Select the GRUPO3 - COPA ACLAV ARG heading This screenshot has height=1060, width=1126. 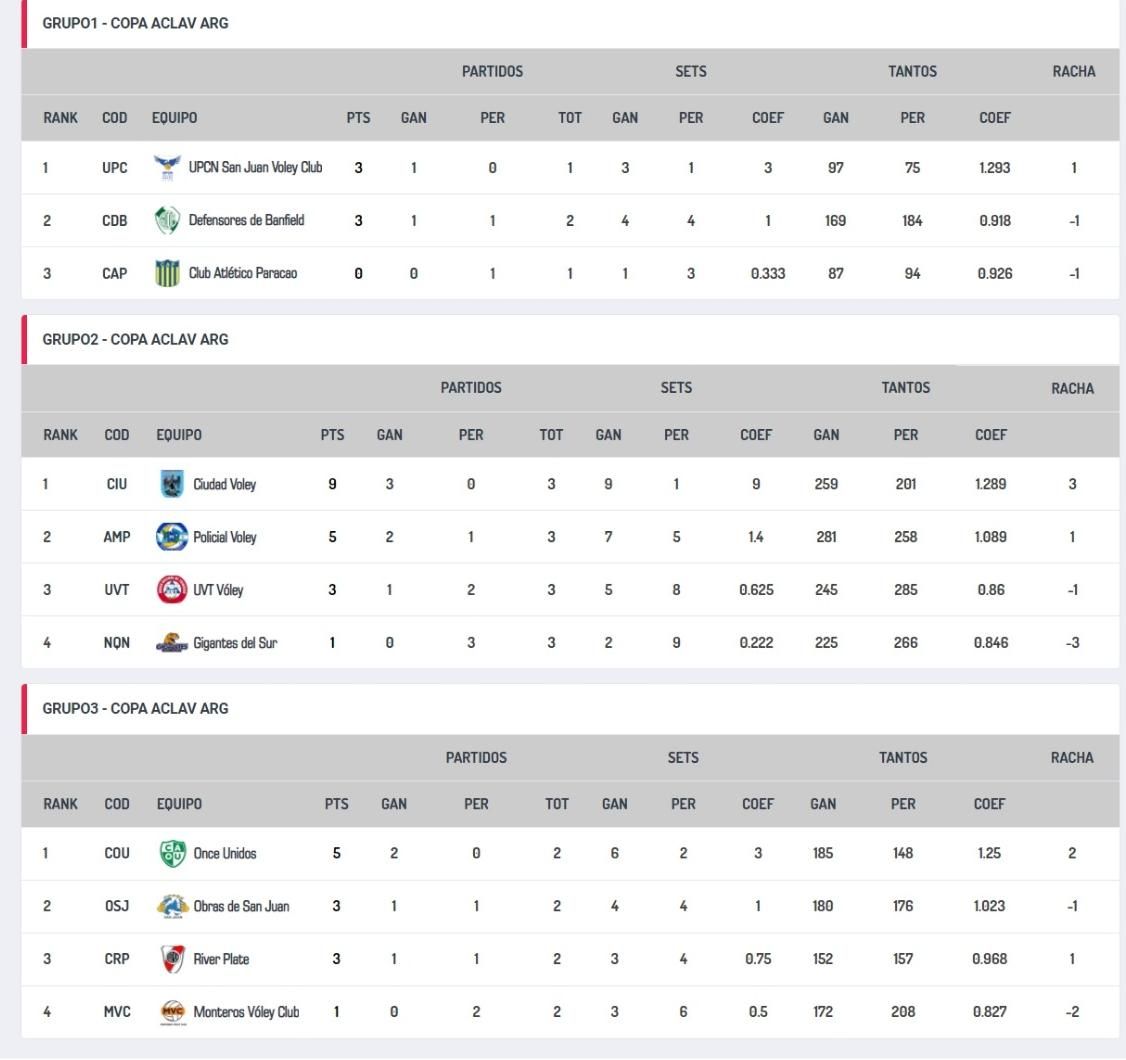(135, 709)
